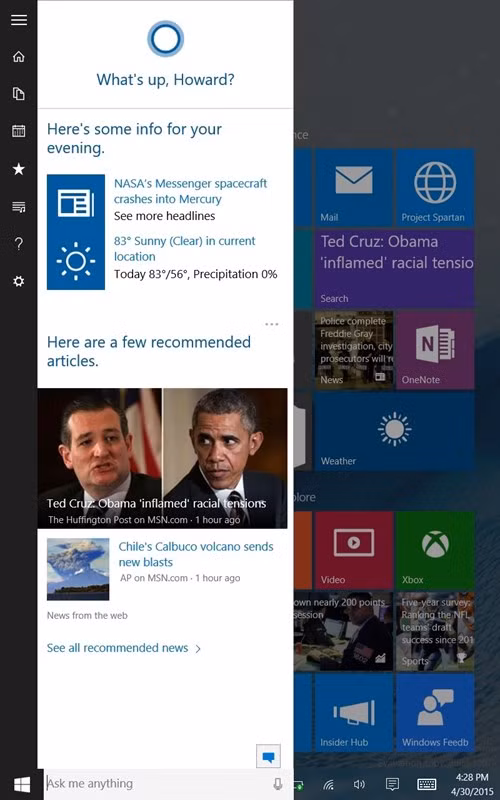This screenshot has height=800, width=500.
Task: Open the taskbar volume speaker icon
Action: click(x=359, y=784)
